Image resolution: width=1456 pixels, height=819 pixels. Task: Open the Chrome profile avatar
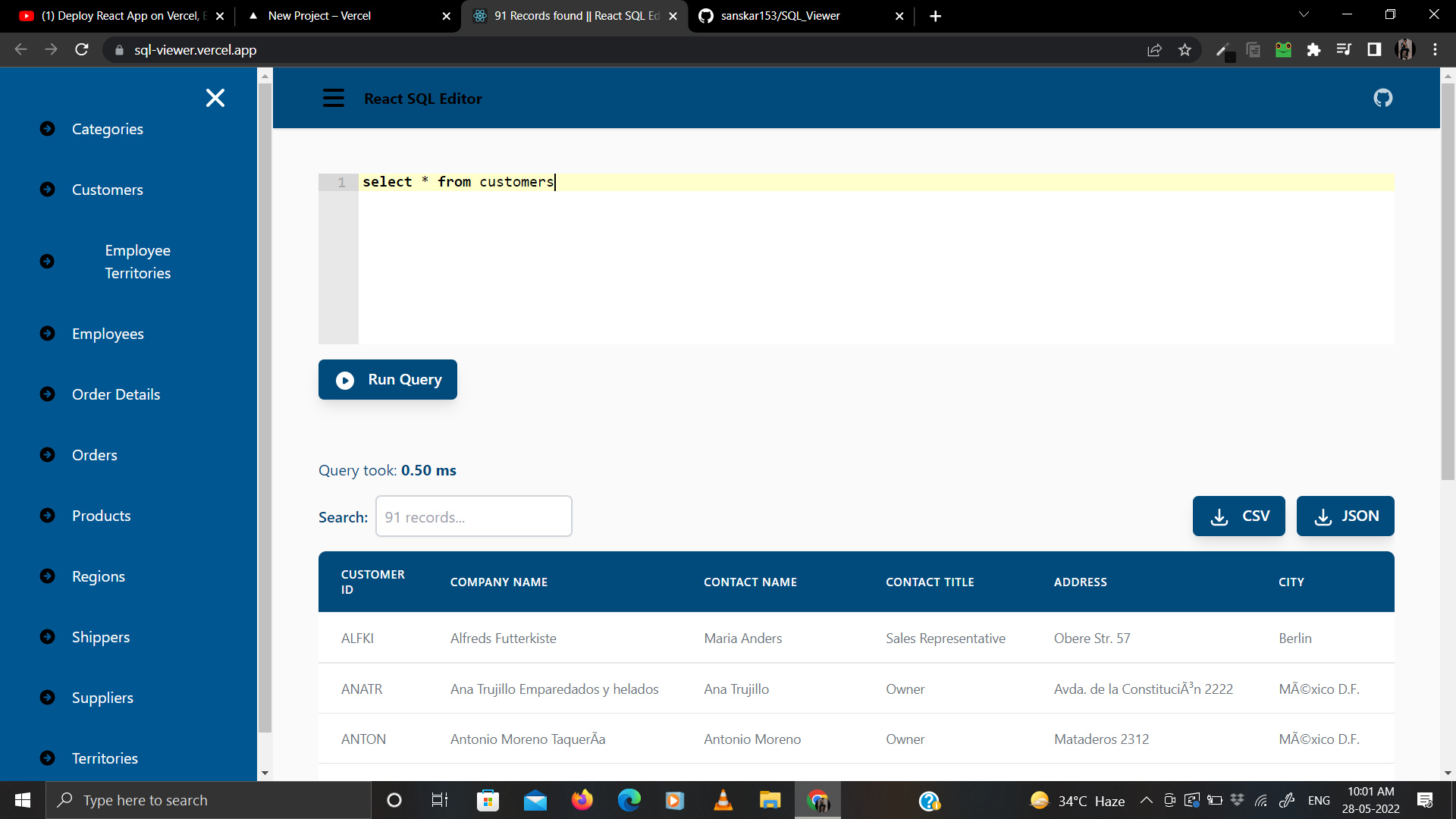click(1405, 49)
